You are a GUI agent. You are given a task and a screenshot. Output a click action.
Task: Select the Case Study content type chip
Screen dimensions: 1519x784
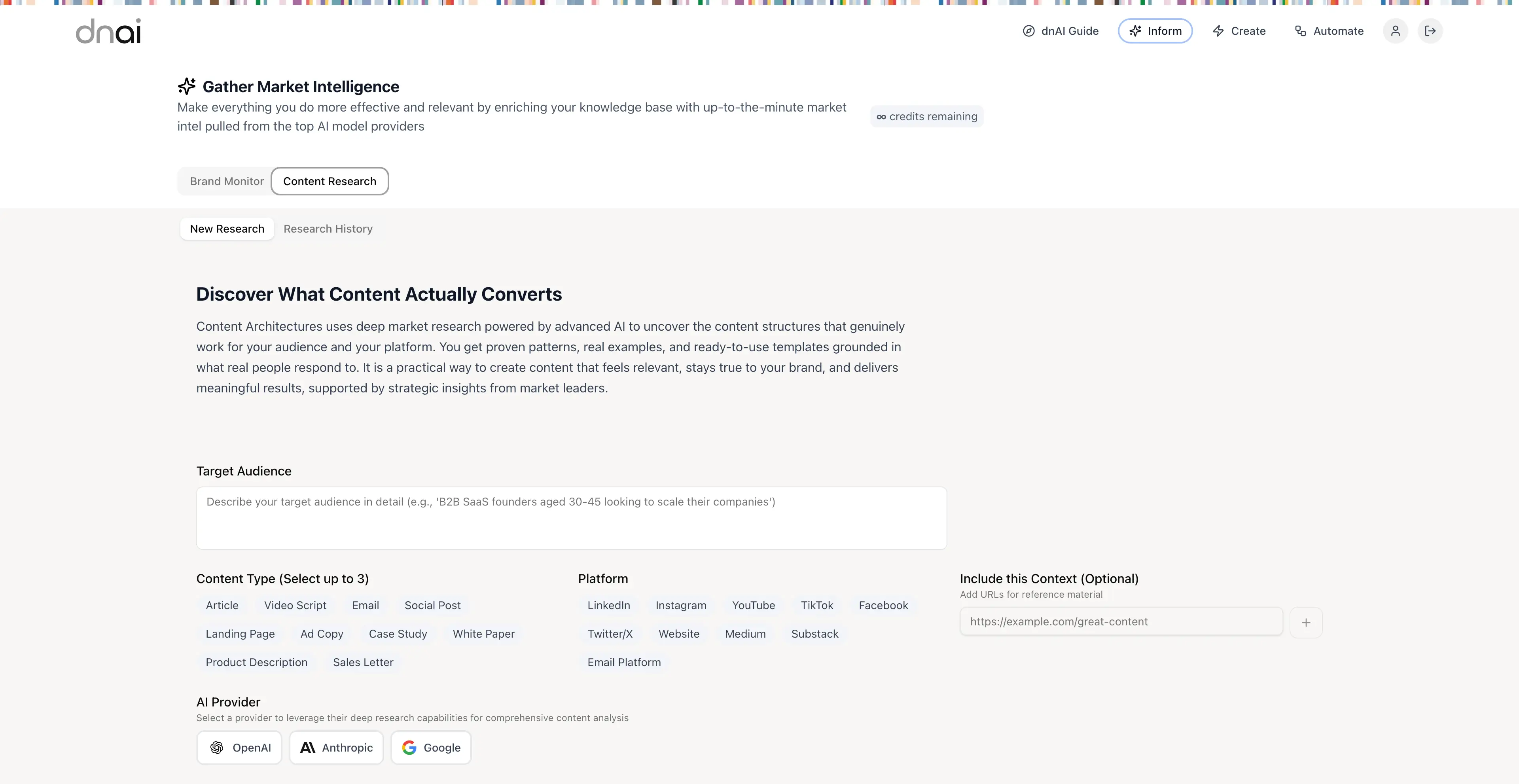[x=398, y=634]
